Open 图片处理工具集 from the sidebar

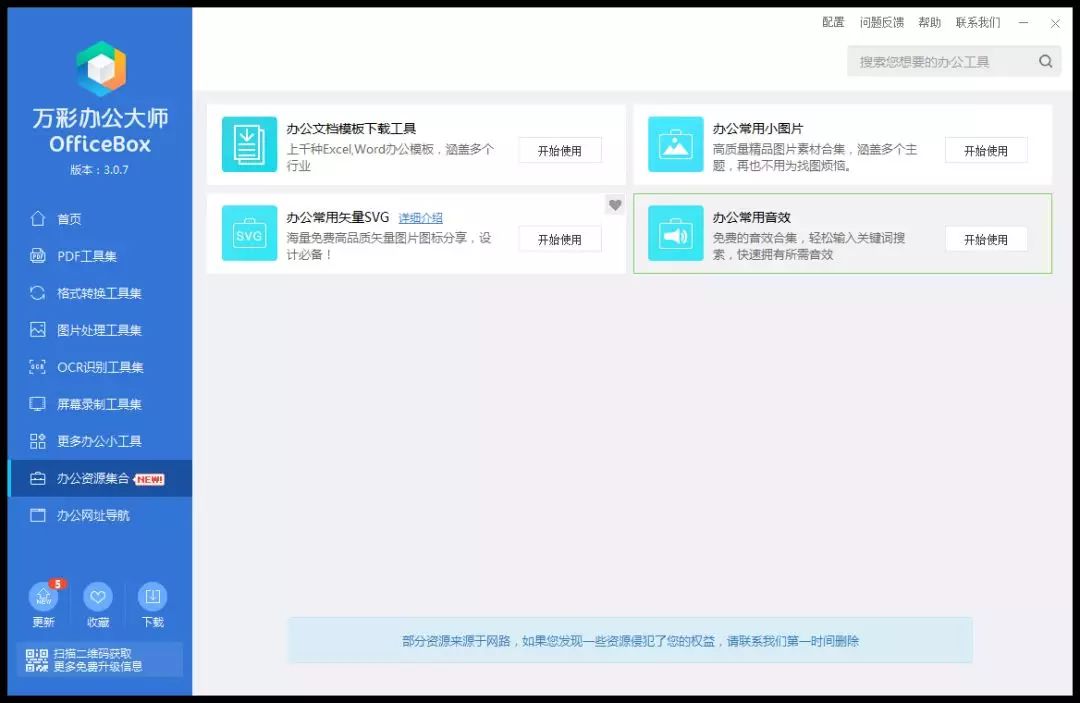point(98,330)
